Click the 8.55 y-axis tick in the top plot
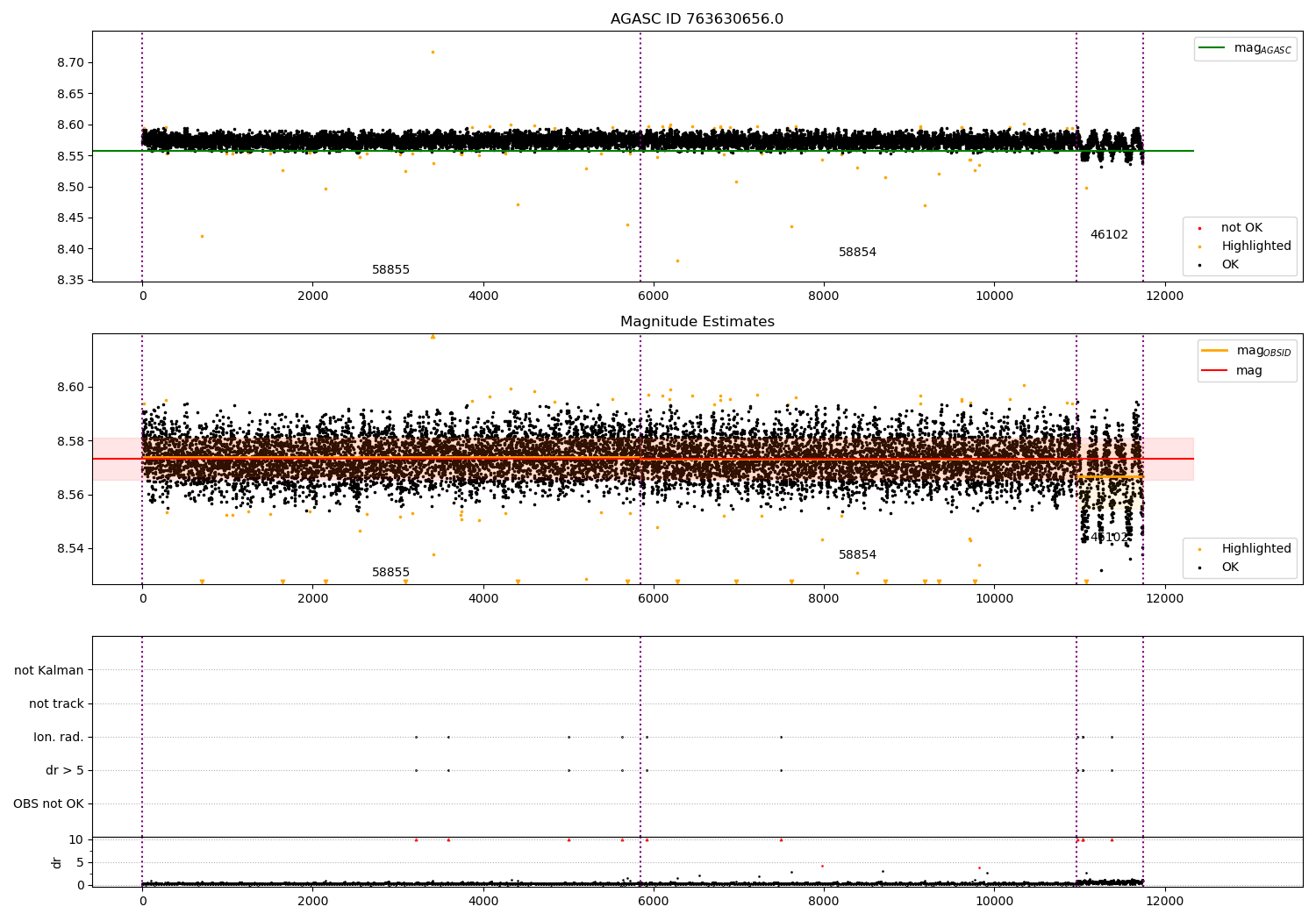This screenshot has height=921, width=1316. click(x=72, y=156)
